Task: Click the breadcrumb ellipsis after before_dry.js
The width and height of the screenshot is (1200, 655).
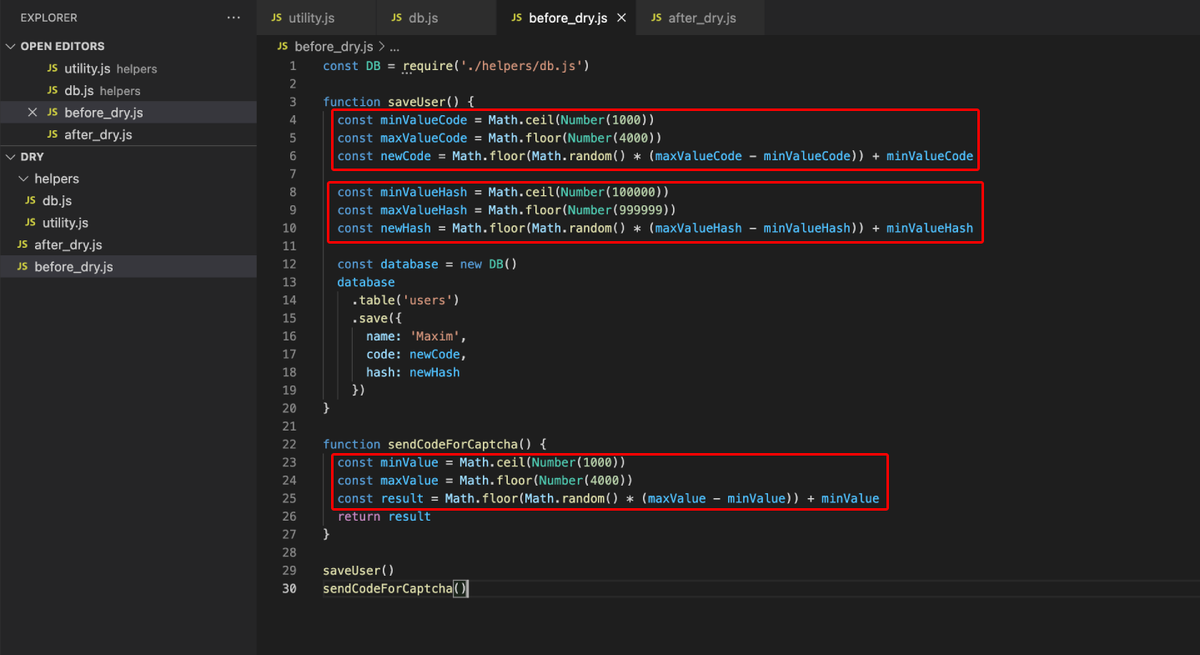Action: click(394, 47)
